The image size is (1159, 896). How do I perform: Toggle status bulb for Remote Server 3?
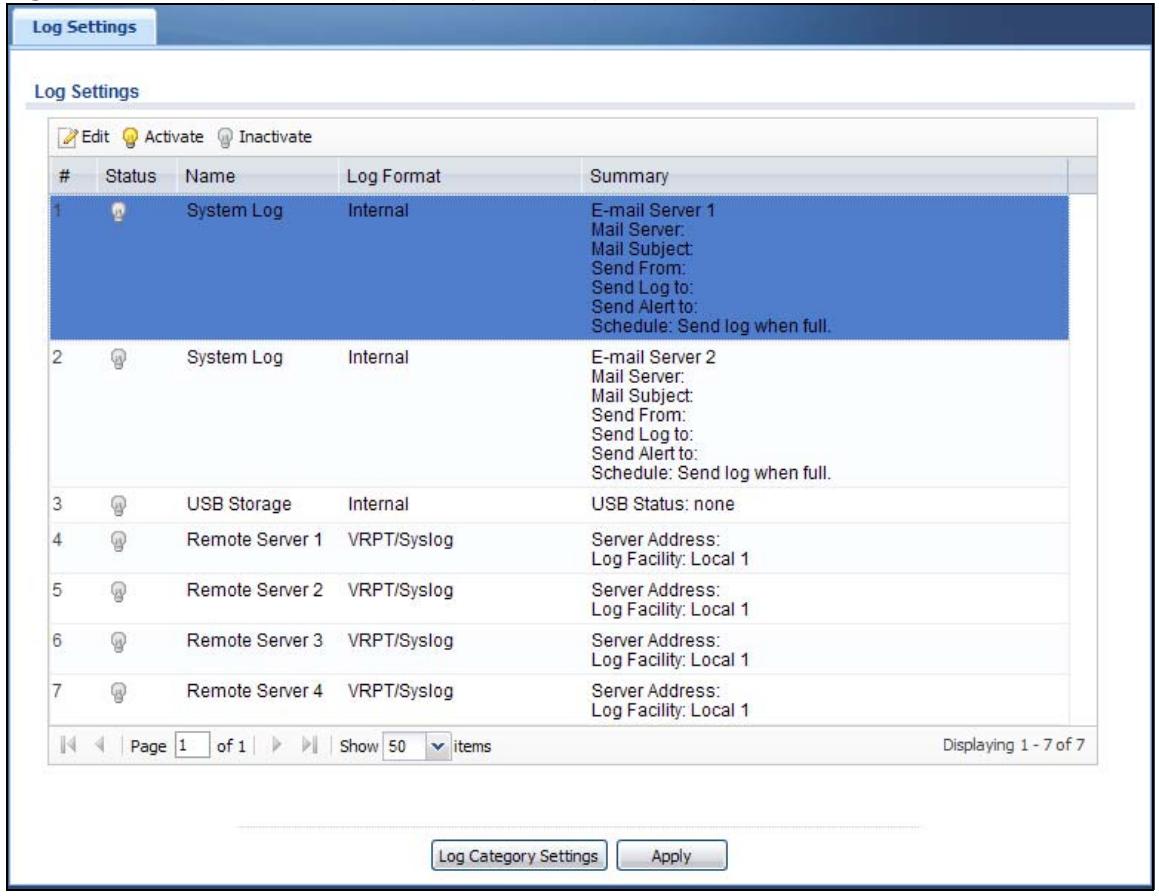click(x=118, y=642)
